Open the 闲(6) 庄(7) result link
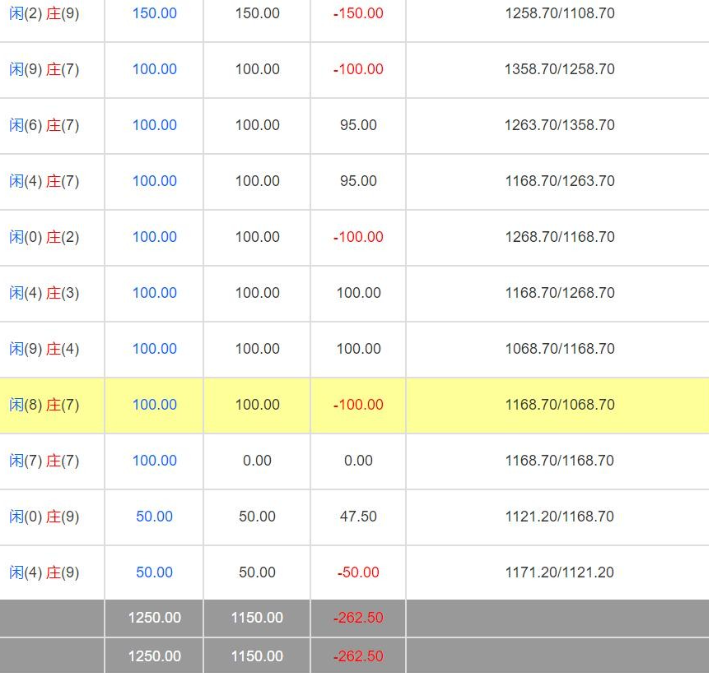The image size is (709, 673). click(x=44, y=126)
